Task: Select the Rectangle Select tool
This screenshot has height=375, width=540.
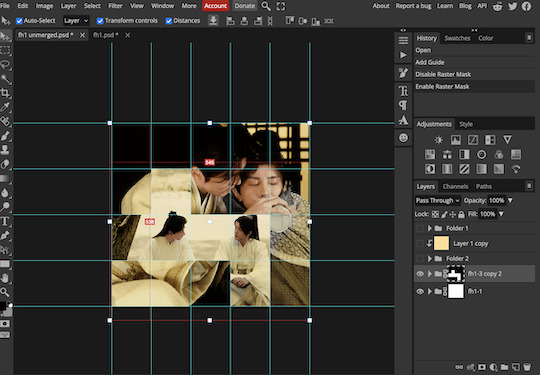Action: click(x=6, y=50)
